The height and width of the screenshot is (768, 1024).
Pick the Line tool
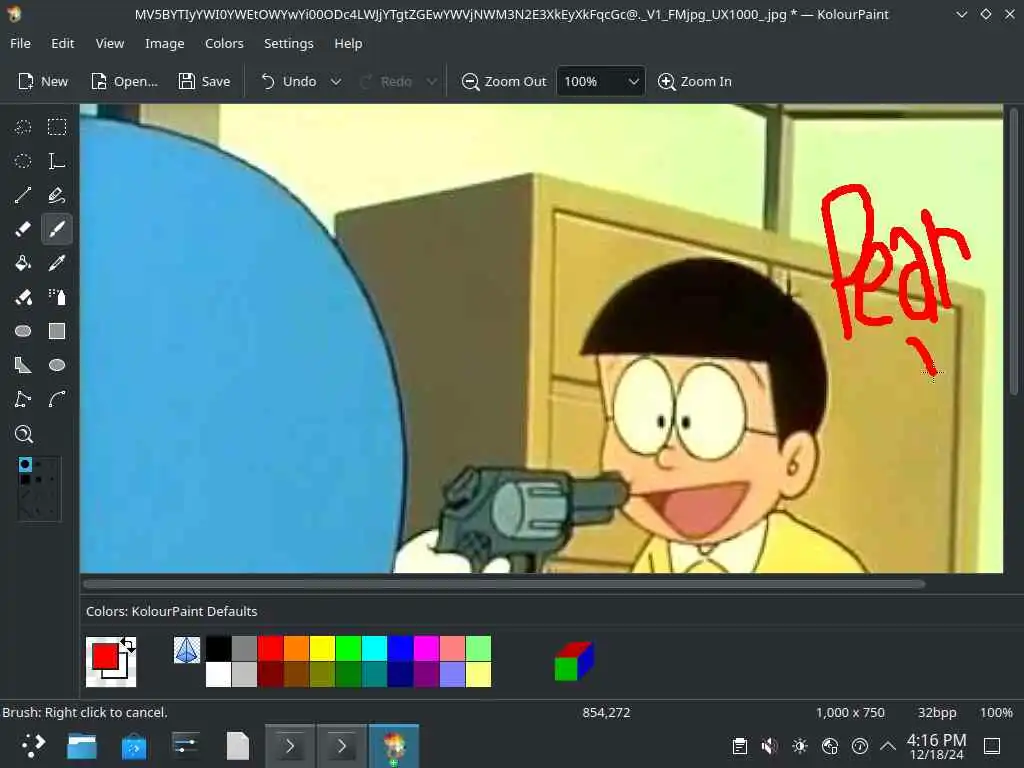[x=23, y=195]
